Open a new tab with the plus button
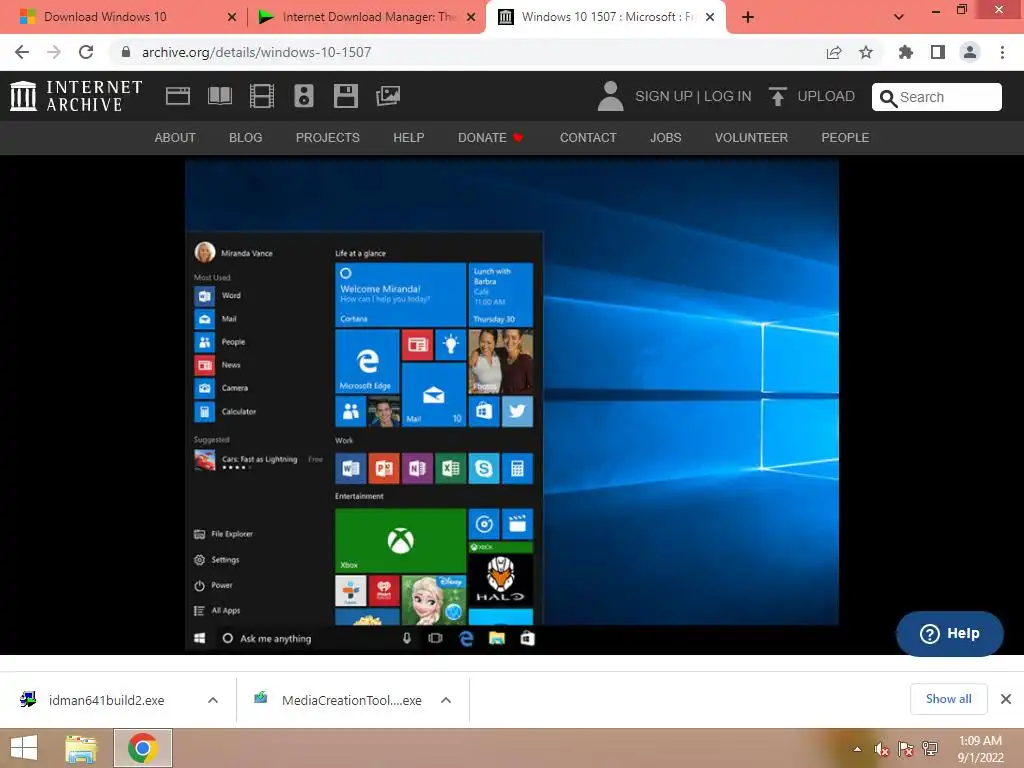The width and height of the screenshot is (1024, 768). point(748,17)
